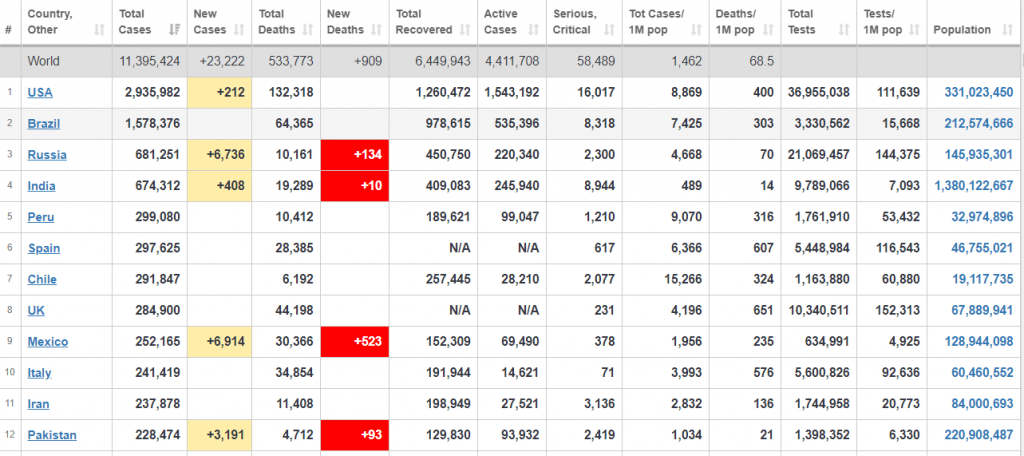Click Chile Tot Cases/1M pop 15,266
1024x456 pixels.
pyautogui.click(x=683, y=280)
